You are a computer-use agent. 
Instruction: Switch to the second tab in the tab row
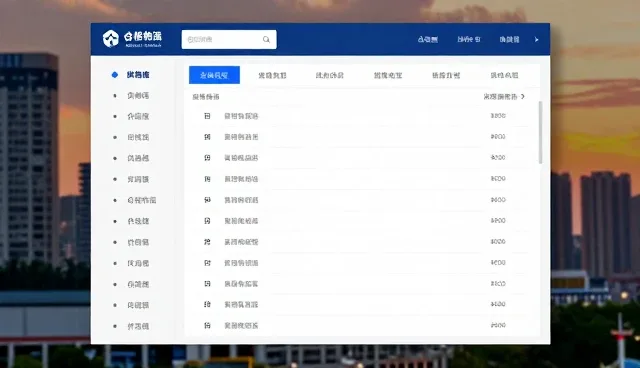[272, 75]
